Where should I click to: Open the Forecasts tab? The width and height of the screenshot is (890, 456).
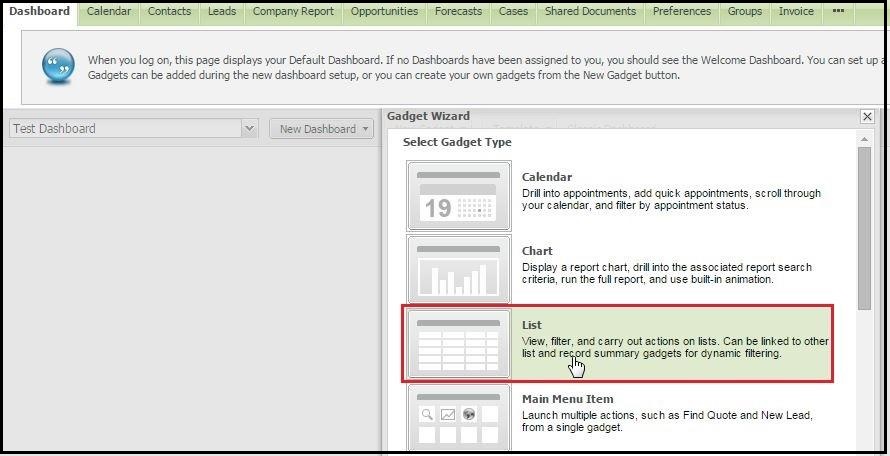point(458,12)
